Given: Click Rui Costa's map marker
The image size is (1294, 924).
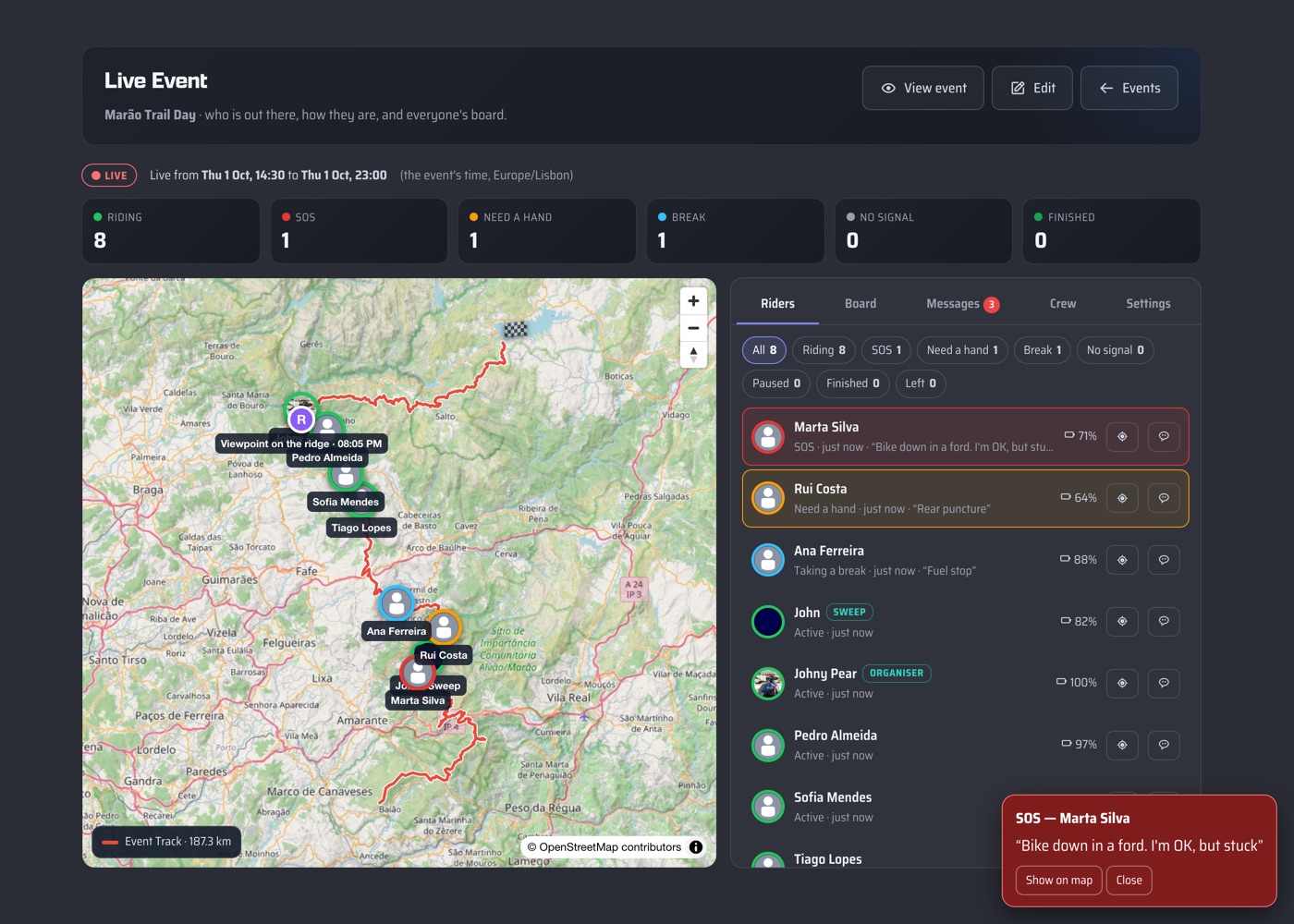Looking at the screenshot, I should 444,627.
